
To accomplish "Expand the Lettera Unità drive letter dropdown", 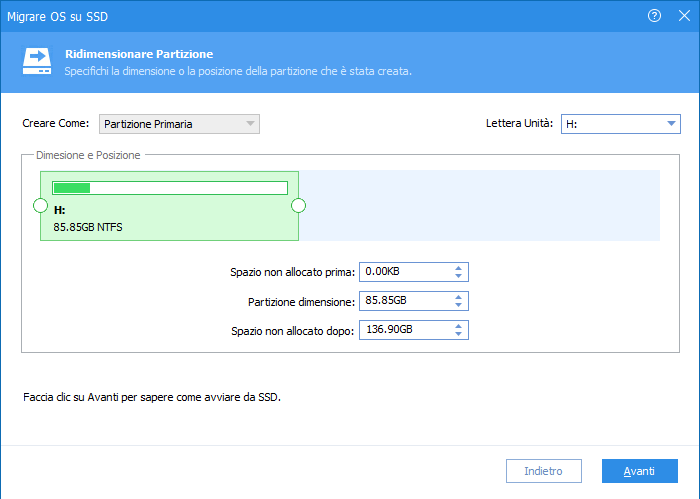I will tap(620, 124).
